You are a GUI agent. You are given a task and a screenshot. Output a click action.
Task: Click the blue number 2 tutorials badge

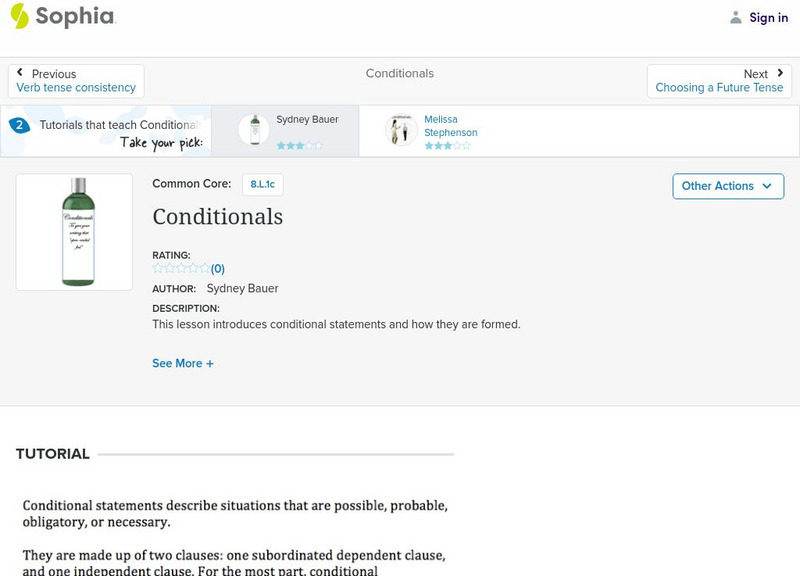tap(19, 126)
